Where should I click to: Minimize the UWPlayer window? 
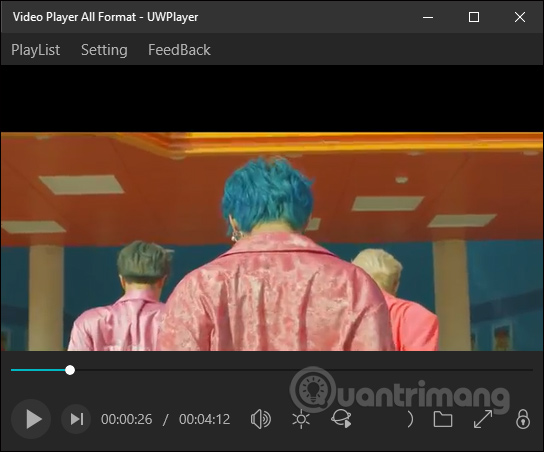click(428, 17)
